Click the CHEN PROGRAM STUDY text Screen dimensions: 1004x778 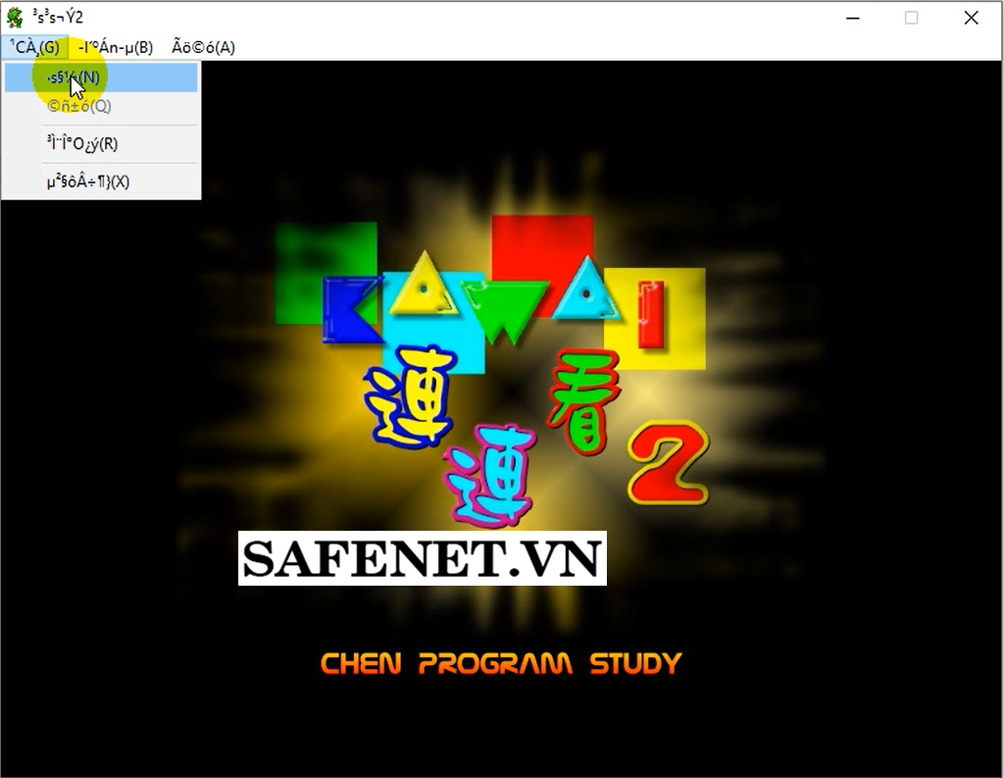[501, 663]
